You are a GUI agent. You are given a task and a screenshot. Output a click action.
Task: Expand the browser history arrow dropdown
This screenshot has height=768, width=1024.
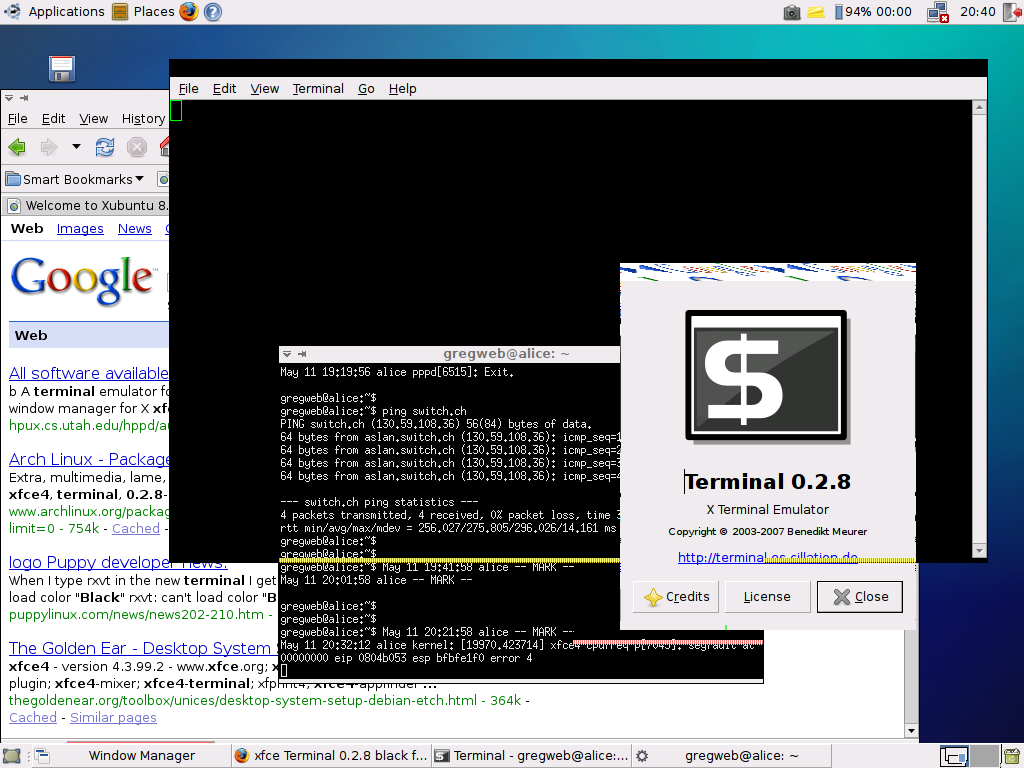(x=76, y=147)
